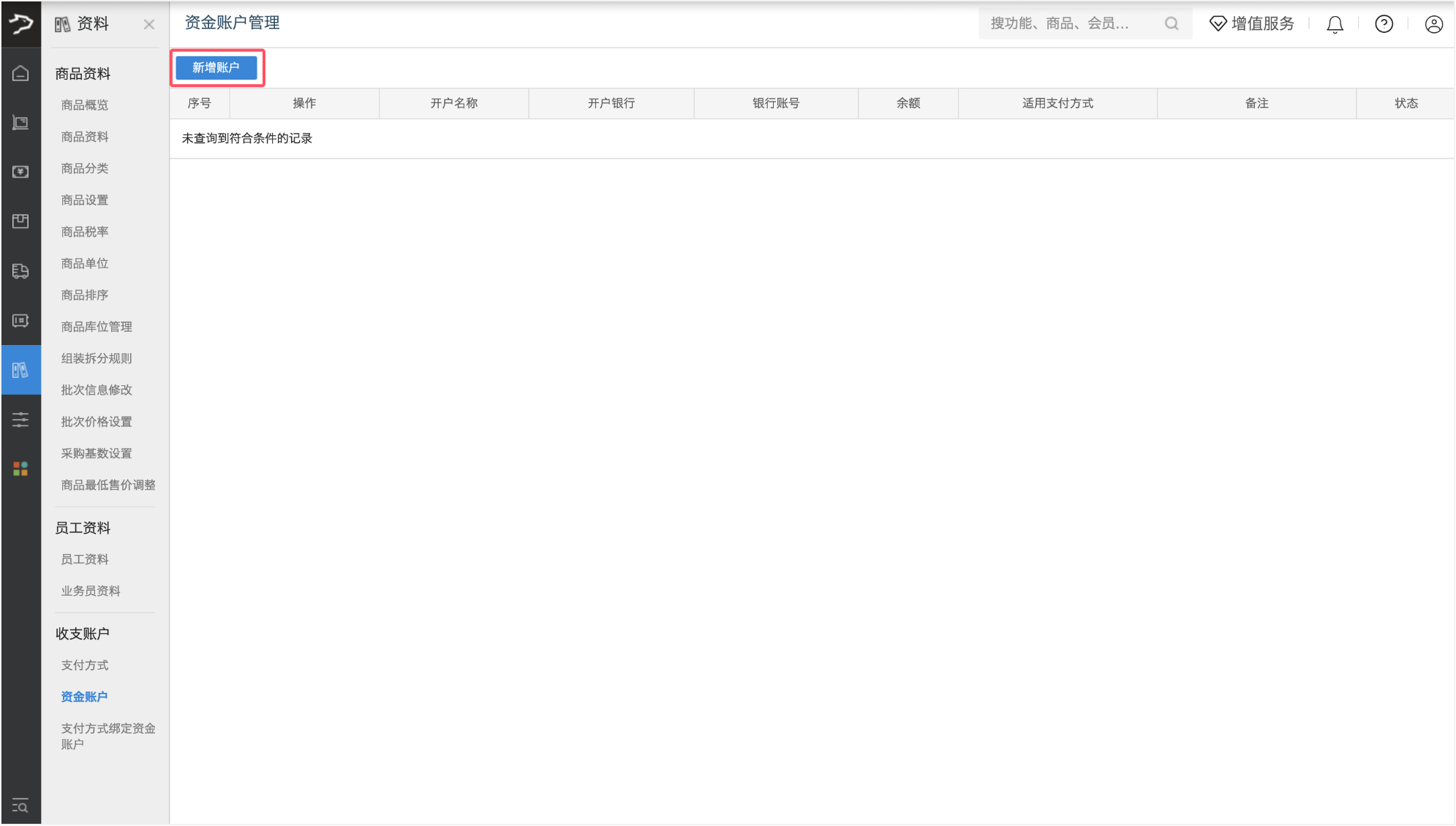Open the home icon in sidebar
The height and width of the screenshot is (826, 1456).
[20, 73]
